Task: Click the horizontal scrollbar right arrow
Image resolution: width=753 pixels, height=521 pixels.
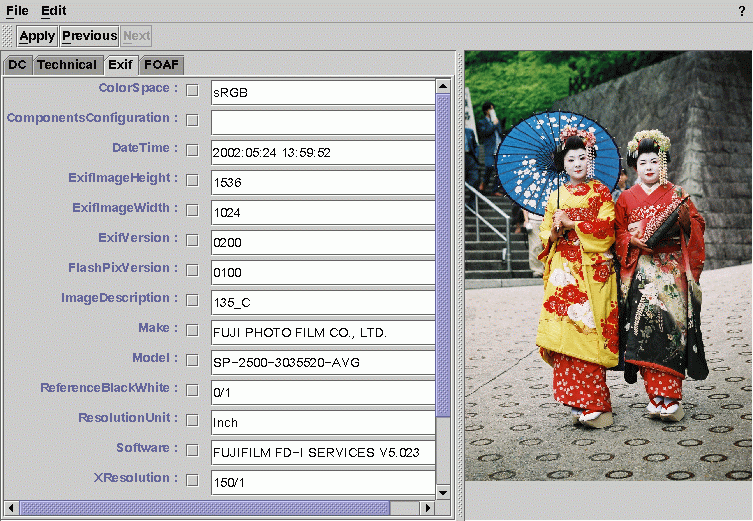Action: (x=428, y=508)
